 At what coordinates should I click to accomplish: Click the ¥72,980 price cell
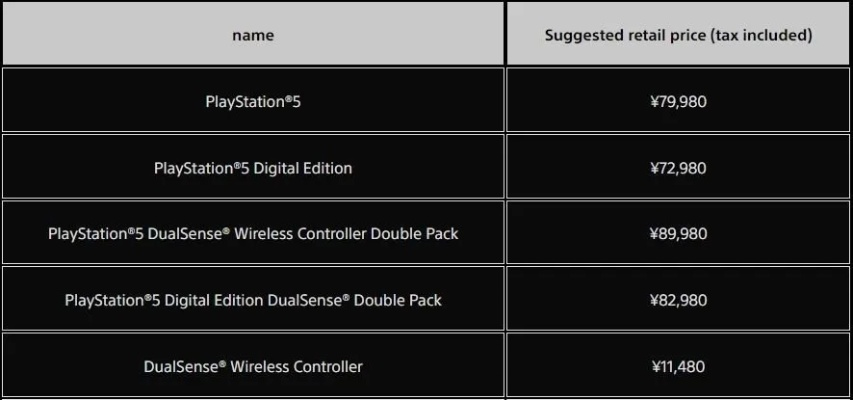678,168
